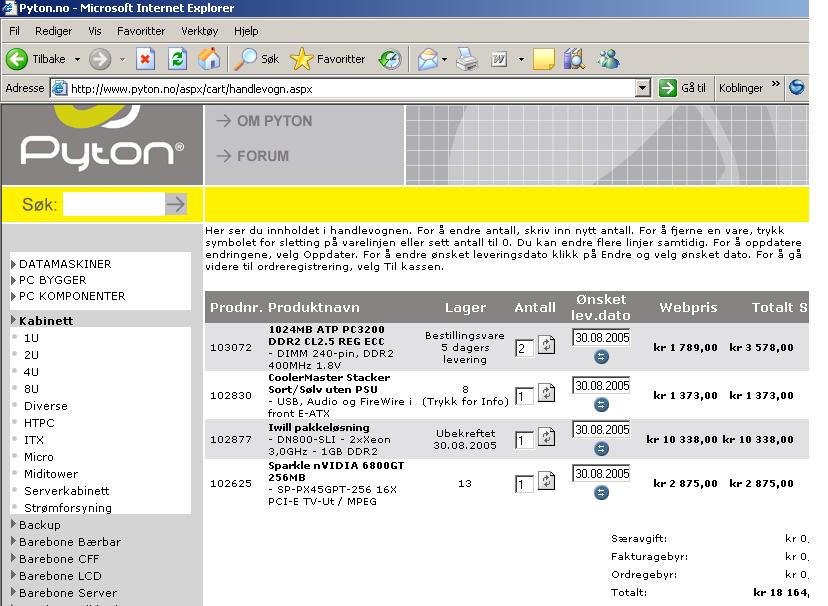The height and width of the screenshot is (606, 828).
Task: Click Antall field for product 103072
Action: click(x=524, y=348)
